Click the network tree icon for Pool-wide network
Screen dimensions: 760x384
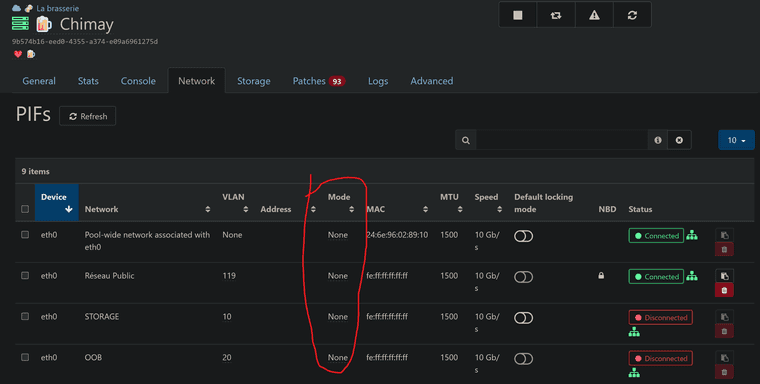click(x=692, y=235)
